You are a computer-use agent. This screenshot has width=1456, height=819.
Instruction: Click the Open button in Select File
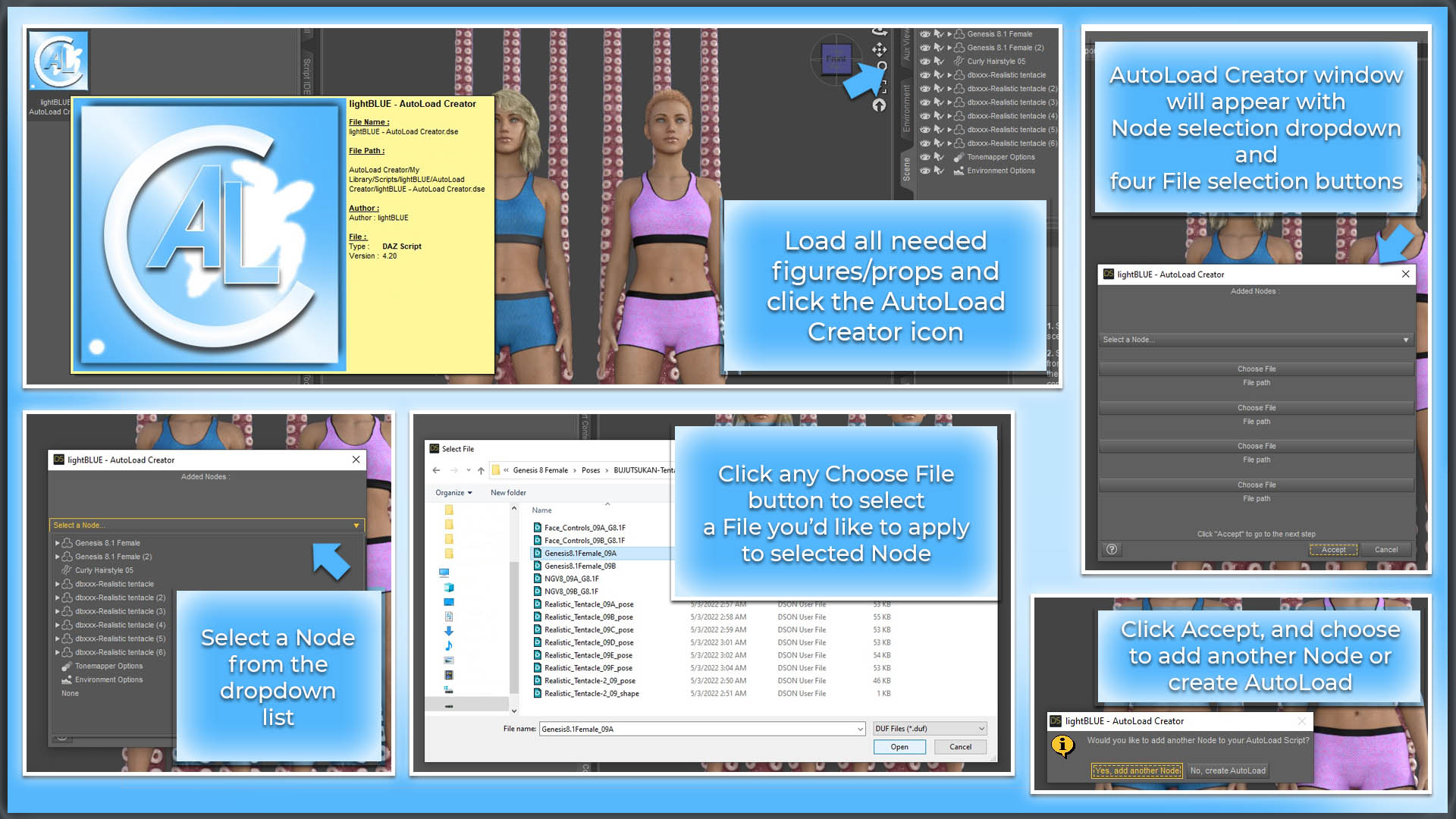[x=899, y=747]
